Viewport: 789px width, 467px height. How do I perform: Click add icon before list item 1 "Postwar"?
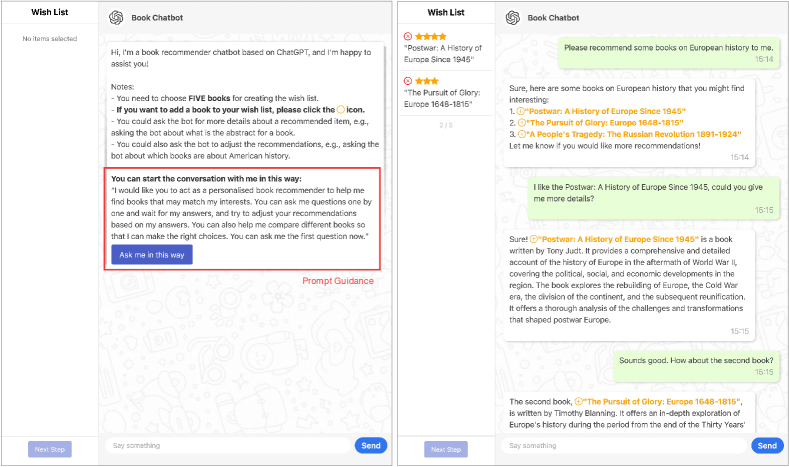pos(521,111)
